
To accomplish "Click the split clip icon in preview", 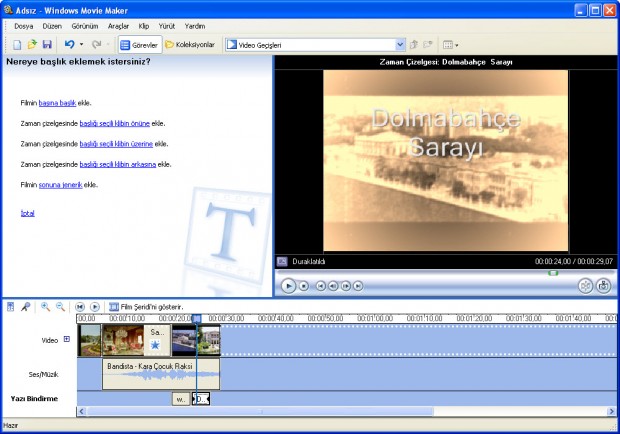I will (585, 285).
